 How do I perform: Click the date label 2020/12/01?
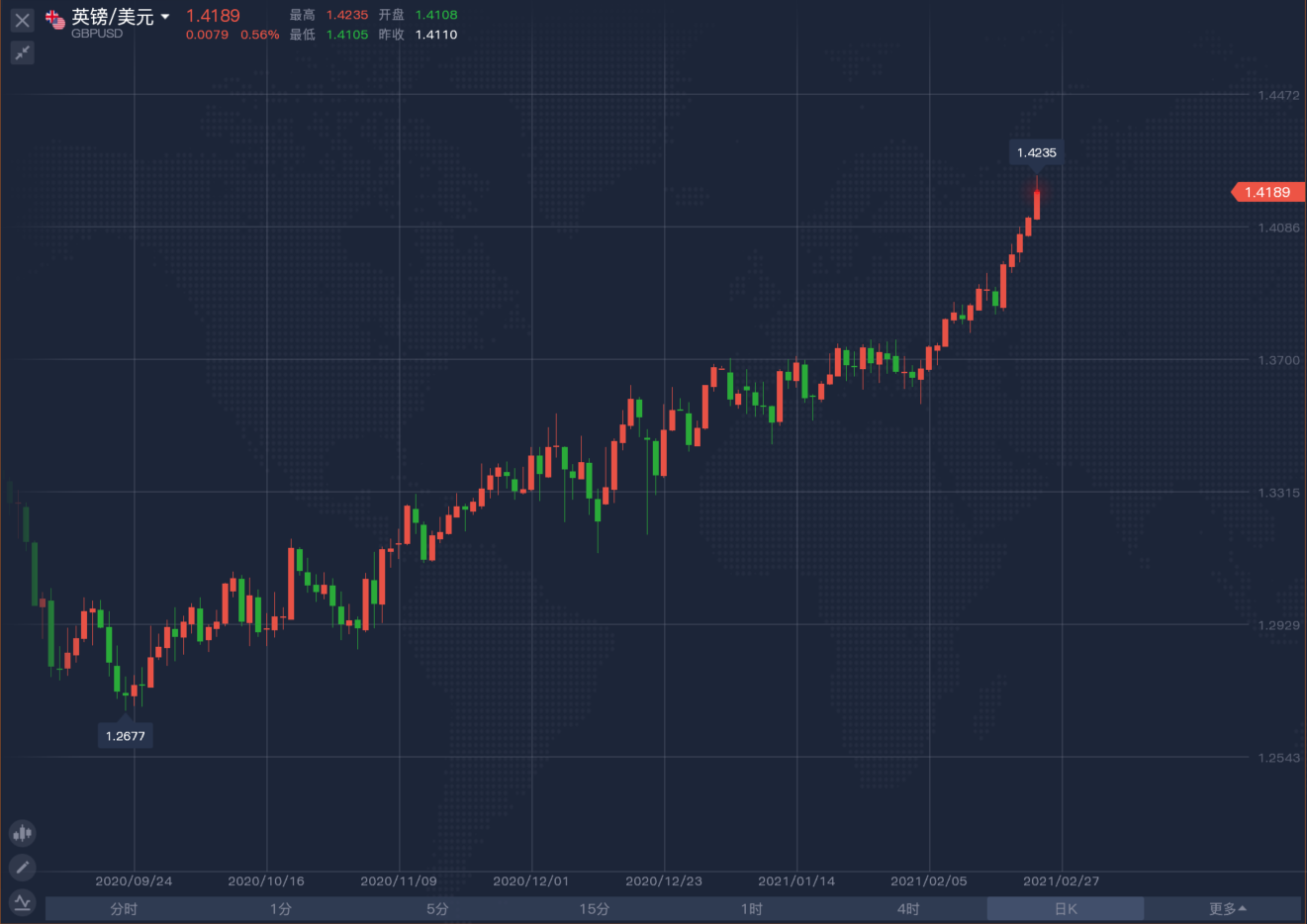tap(531, 880)
